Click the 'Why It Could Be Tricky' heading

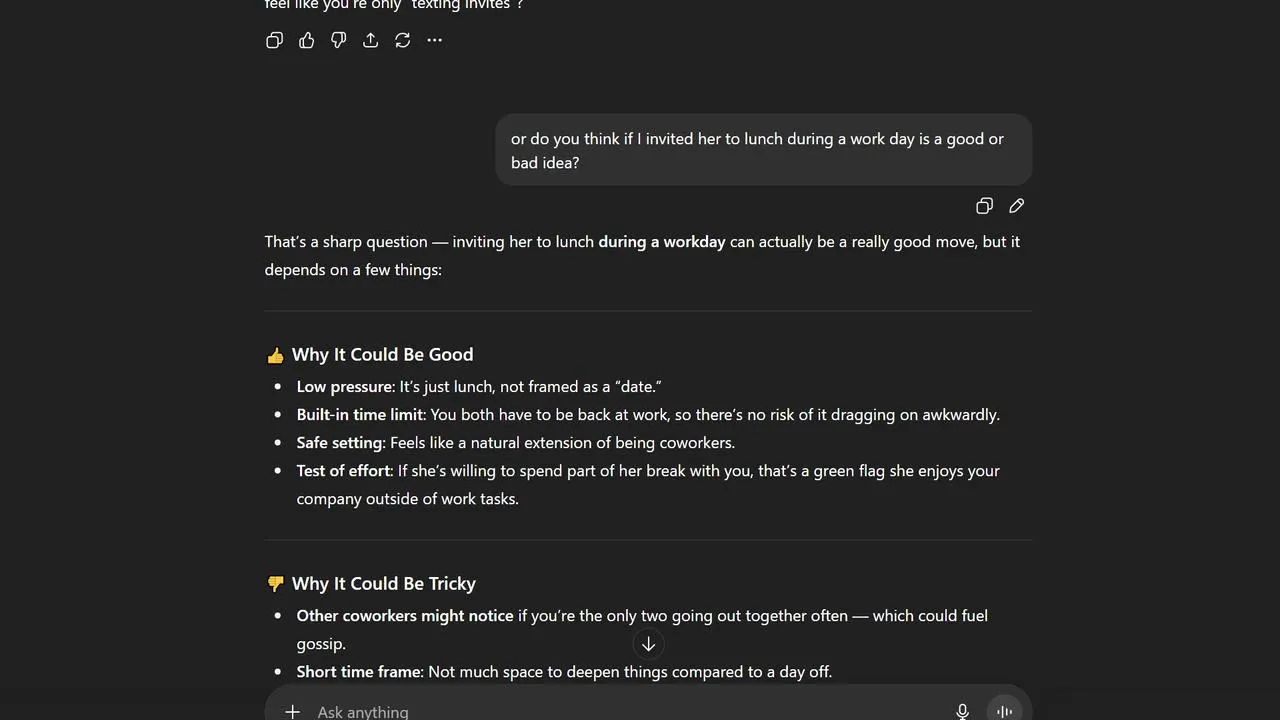pos(384,583)
